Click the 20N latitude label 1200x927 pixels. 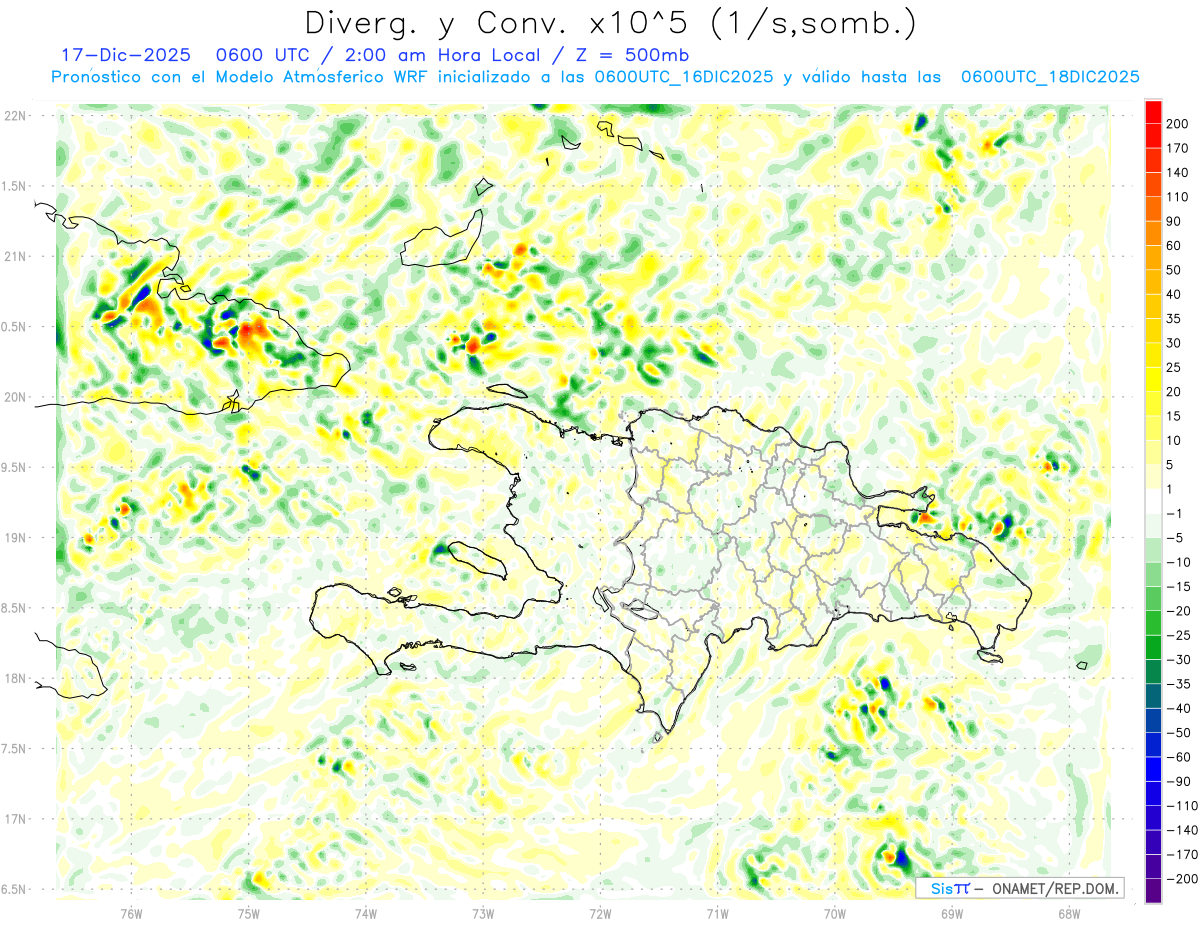(x=14, y=397)
